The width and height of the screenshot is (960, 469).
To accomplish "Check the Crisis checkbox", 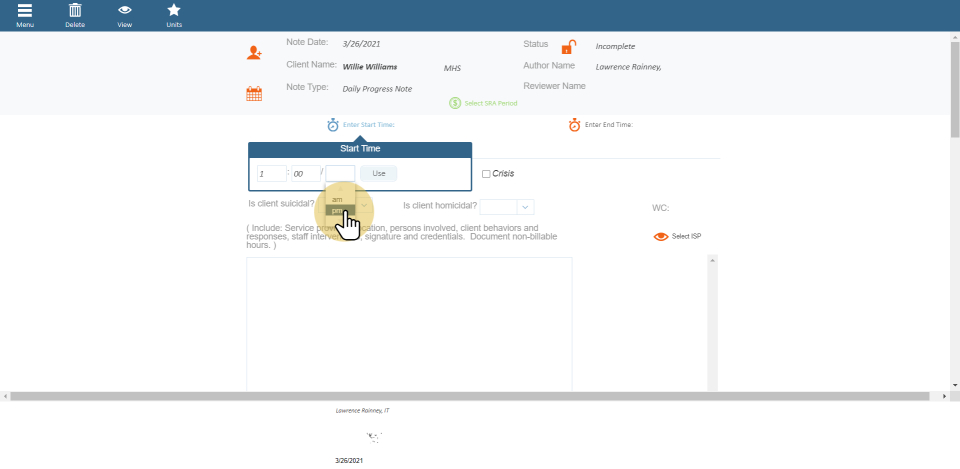I will (x=486, y=174).
